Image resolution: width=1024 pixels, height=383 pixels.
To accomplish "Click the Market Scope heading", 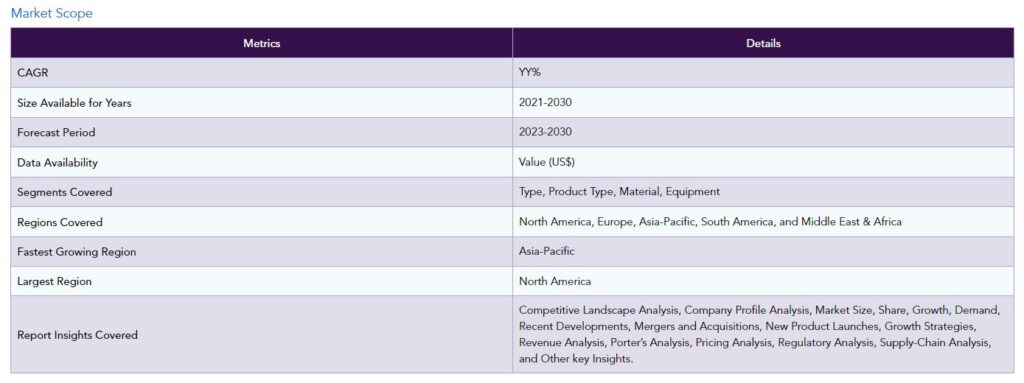I will click(52, 13).
